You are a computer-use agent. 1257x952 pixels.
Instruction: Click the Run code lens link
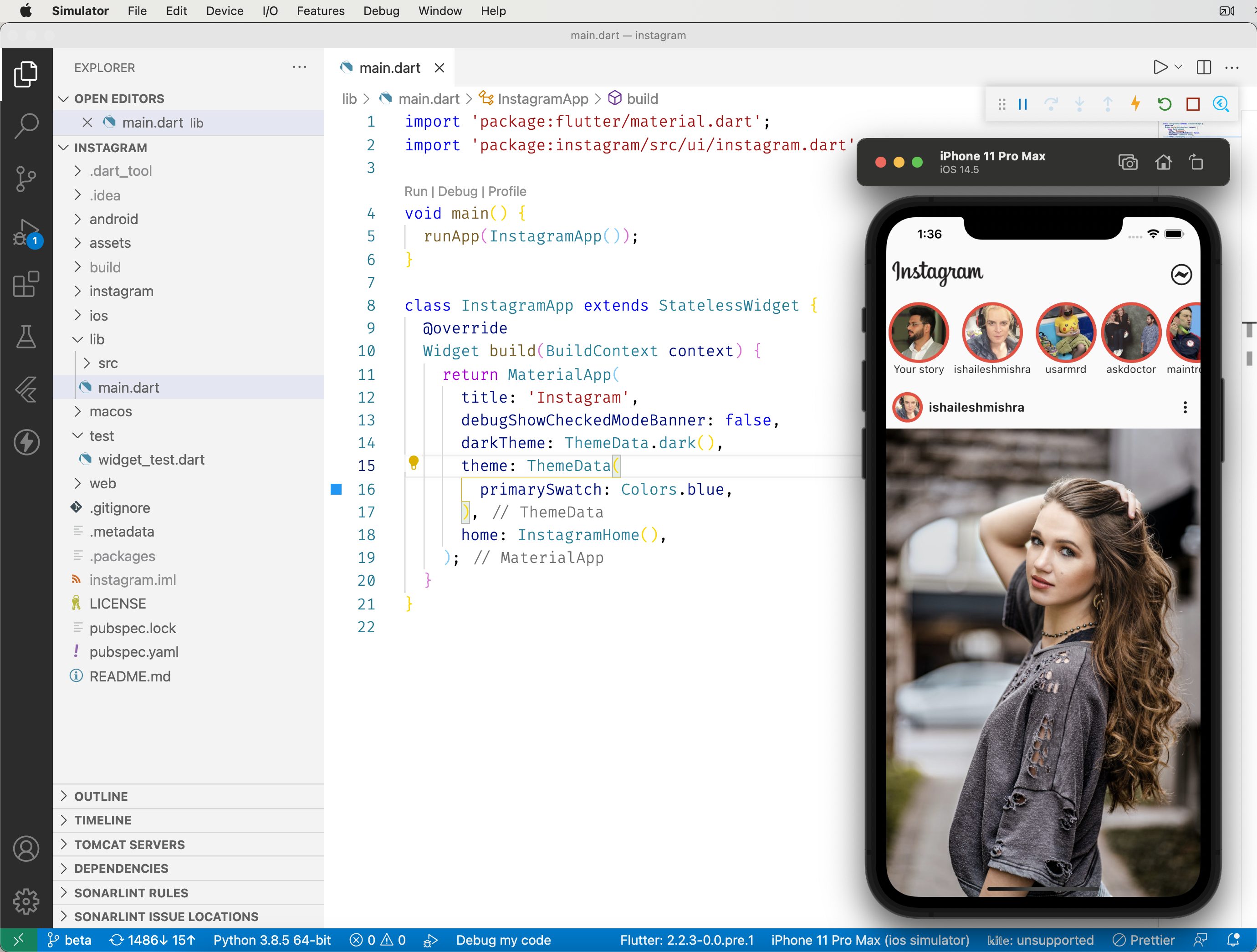[415, 191]
